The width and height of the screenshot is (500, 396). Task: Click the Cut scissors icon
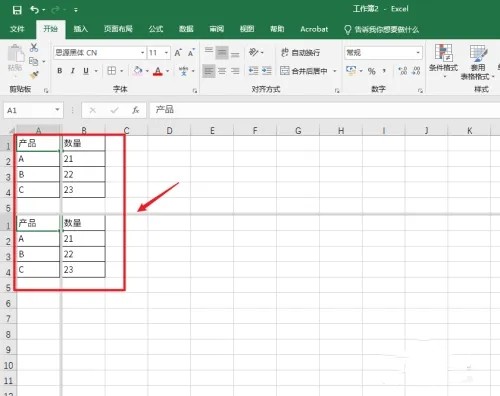[34, 47]
